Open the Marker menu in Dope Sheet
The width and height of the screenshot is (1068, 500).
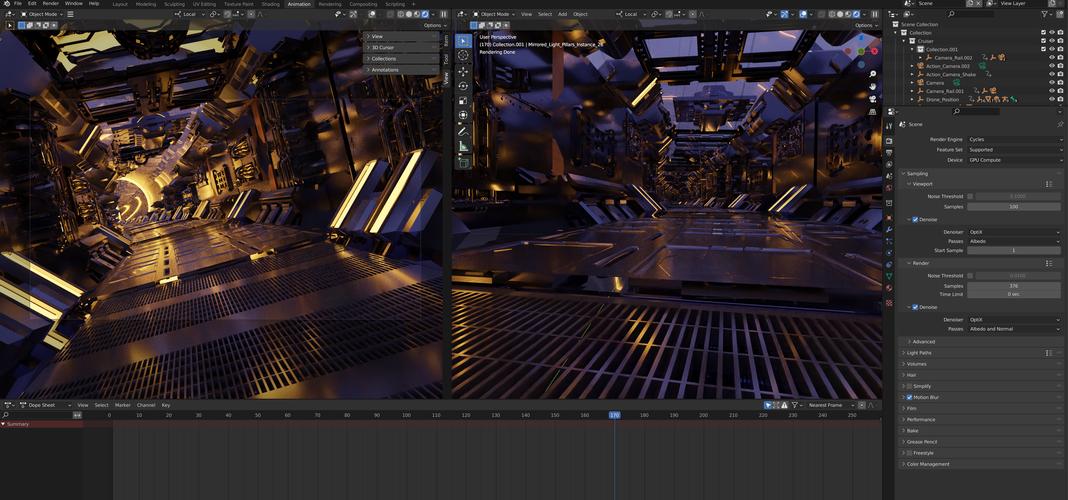(x=123, y=405)
